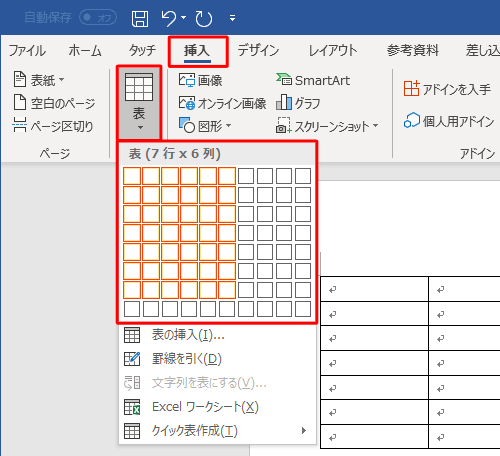Click アドインを入手 Get Add-ins
This screenshot has width=500, height=456.
tap(447, 89)
